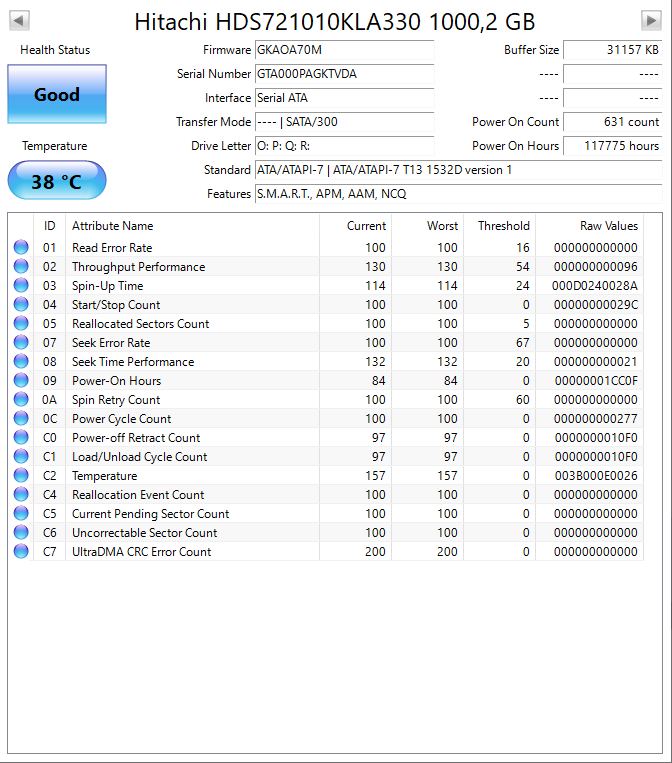
Task: Click the ID column header
Action: [x=50, y=226]
